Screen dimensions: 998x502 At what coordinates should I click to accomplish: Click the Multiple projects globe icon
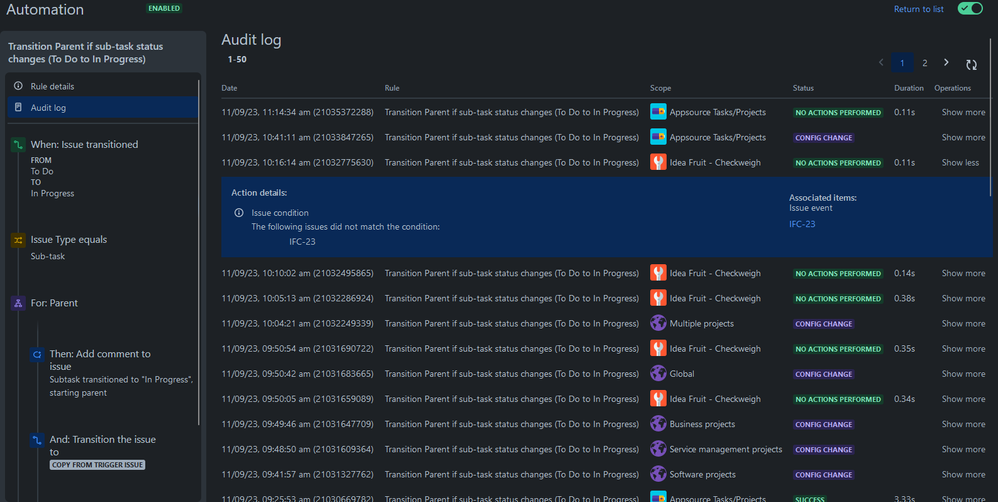click(x=658, y=323)
